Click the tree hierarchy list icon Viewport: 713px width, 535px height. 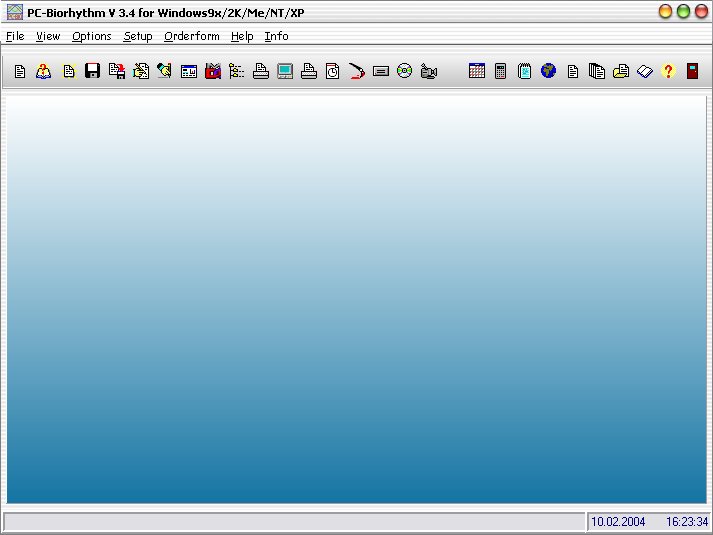[x=236, y=71]
